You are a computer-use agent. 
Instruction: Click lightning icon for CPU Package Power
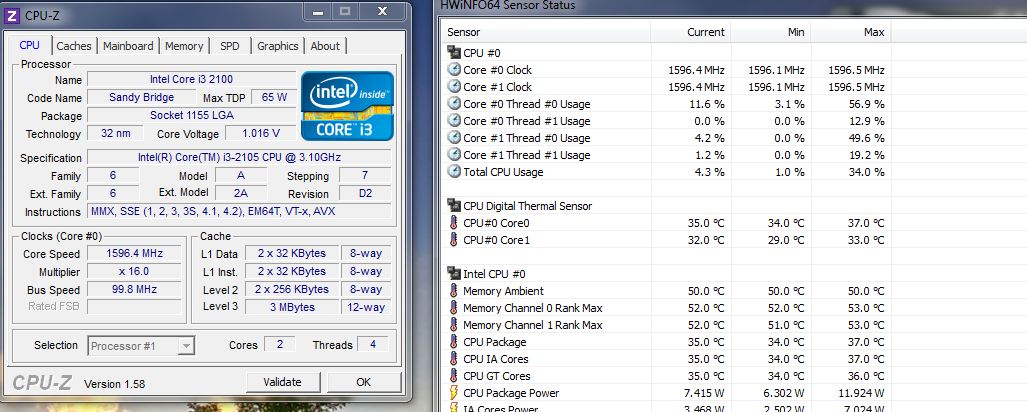click(454, 393)
